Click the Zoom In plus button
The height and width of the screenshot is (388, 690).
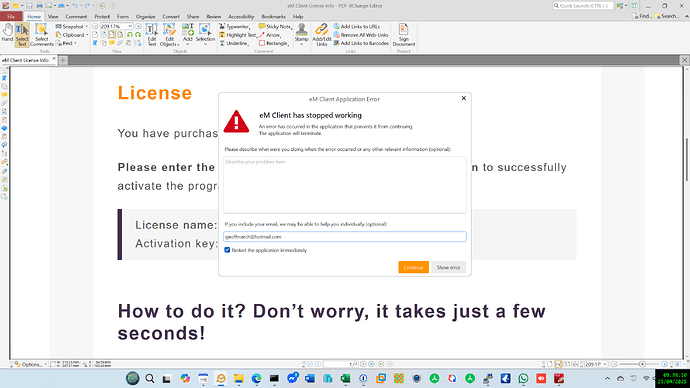click(x=138, y=26)
